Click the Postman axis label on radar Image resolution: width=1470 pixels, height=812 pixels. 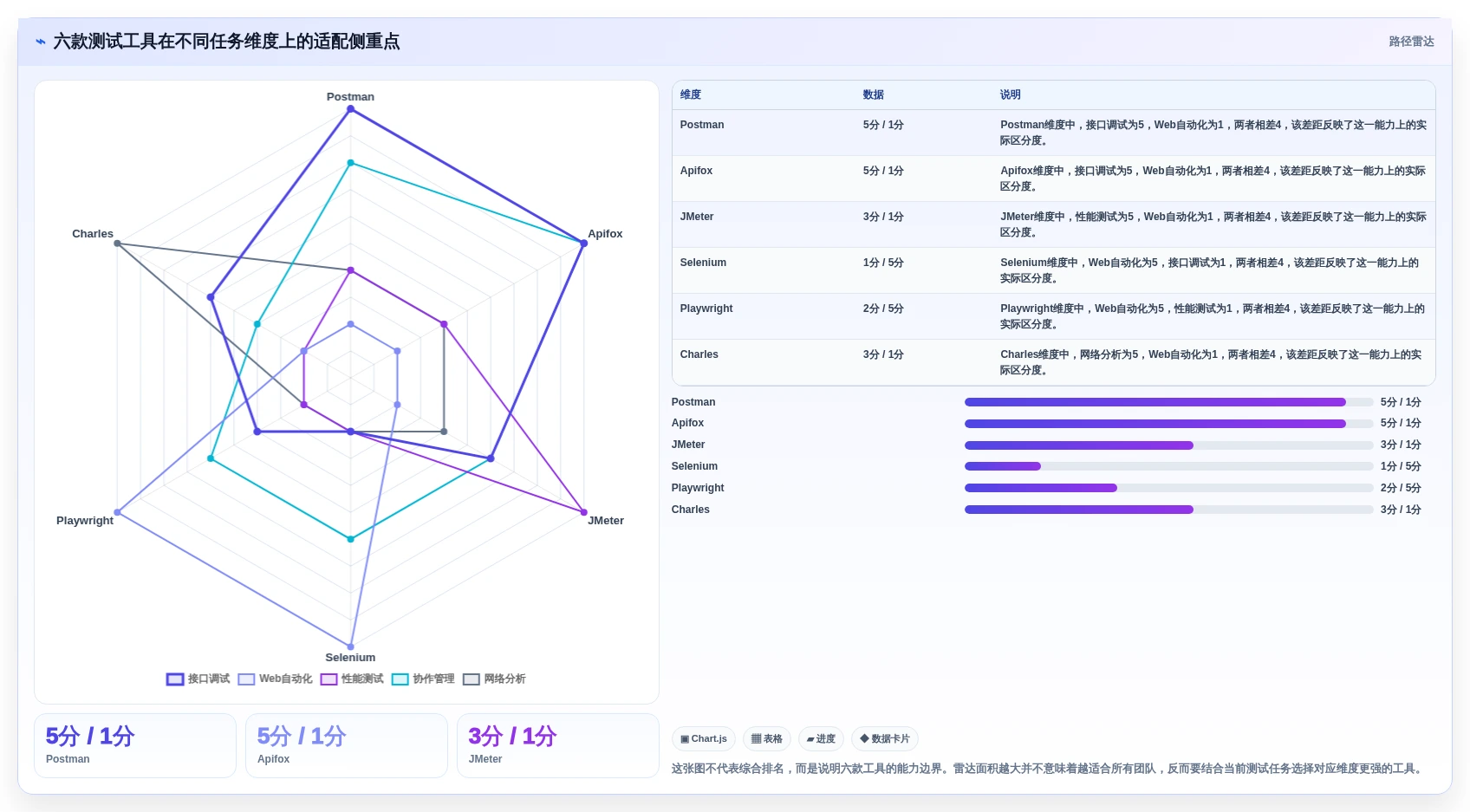click(350, 97)
